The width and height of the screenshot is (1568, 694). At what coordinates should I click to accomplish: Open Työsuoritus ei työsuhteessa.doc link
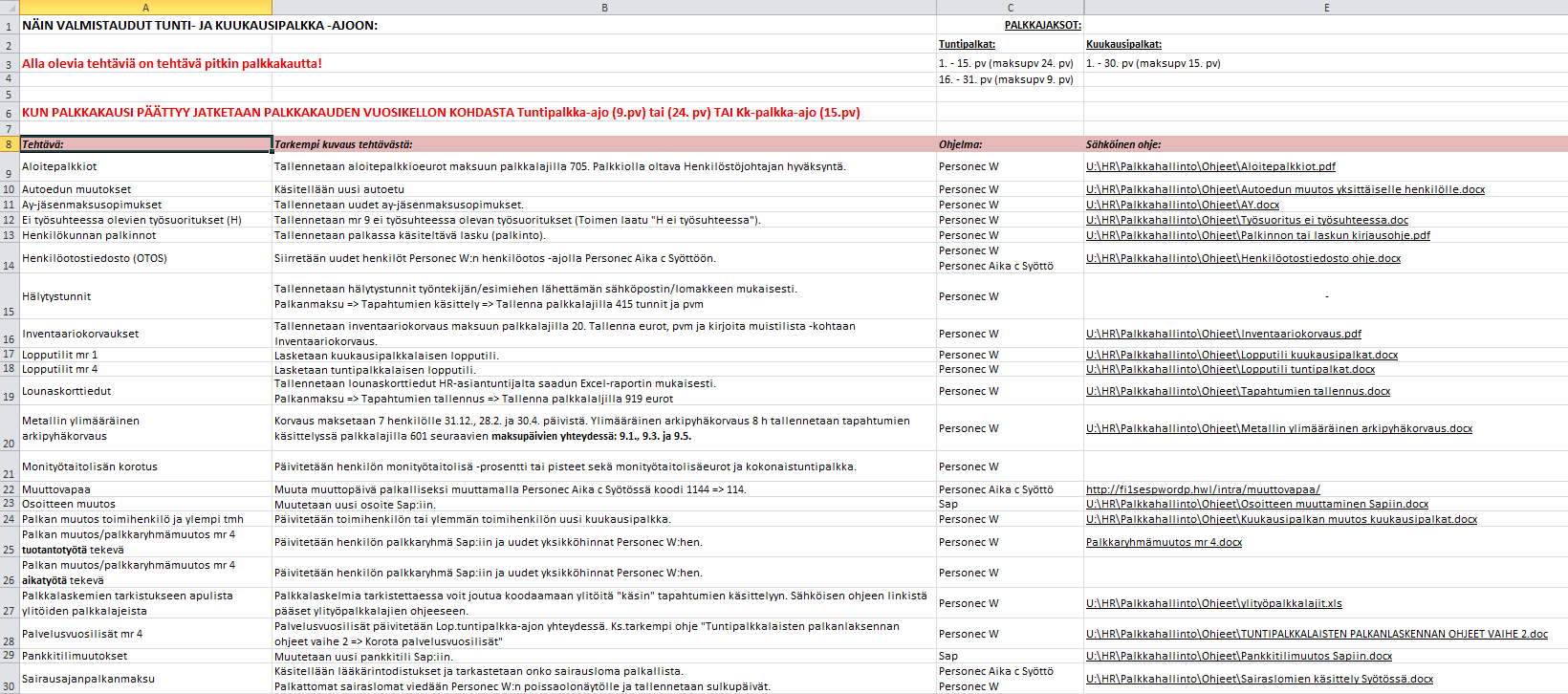point(1247,220)
